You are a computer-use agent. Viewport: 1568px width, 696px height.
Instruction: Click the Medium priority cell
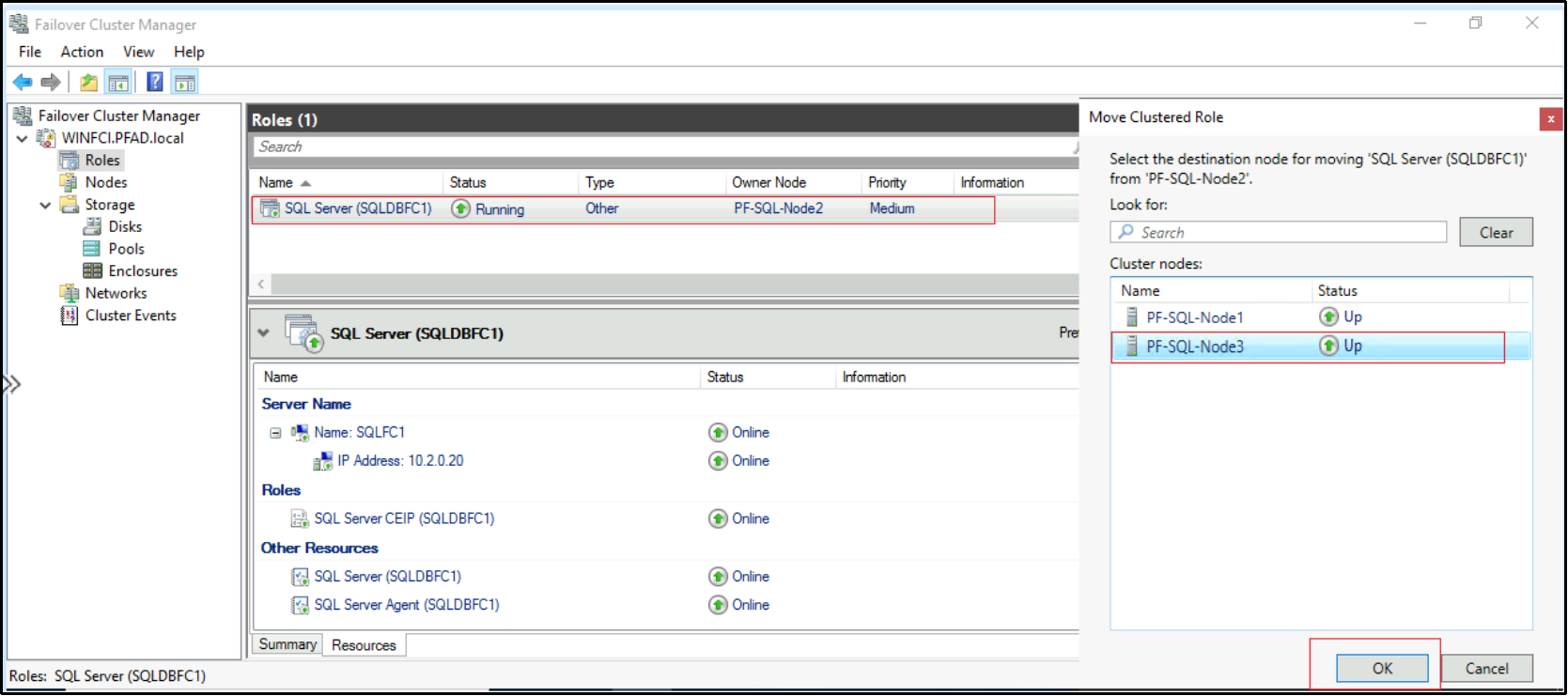[892, 209]
